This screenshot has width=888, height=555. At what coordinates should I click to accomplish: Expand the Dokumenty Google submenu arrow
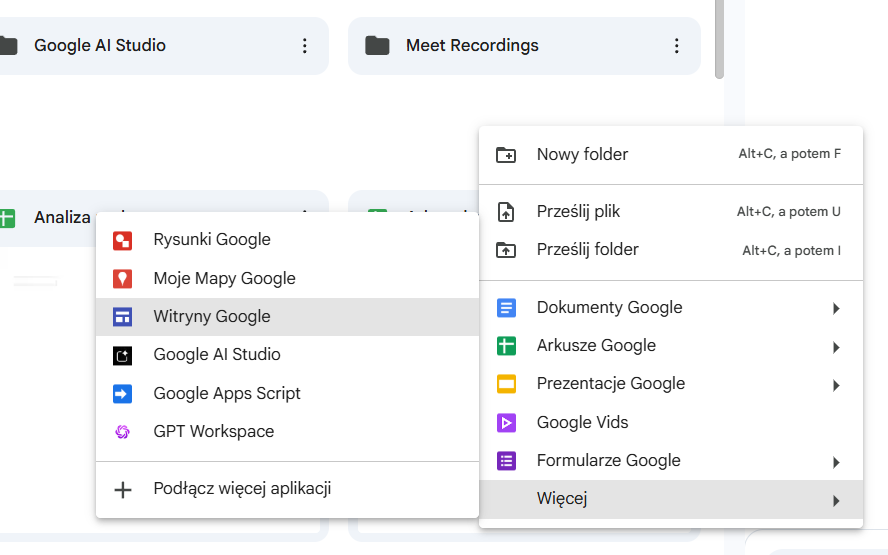pyautogui.click(x=835, y=309)
